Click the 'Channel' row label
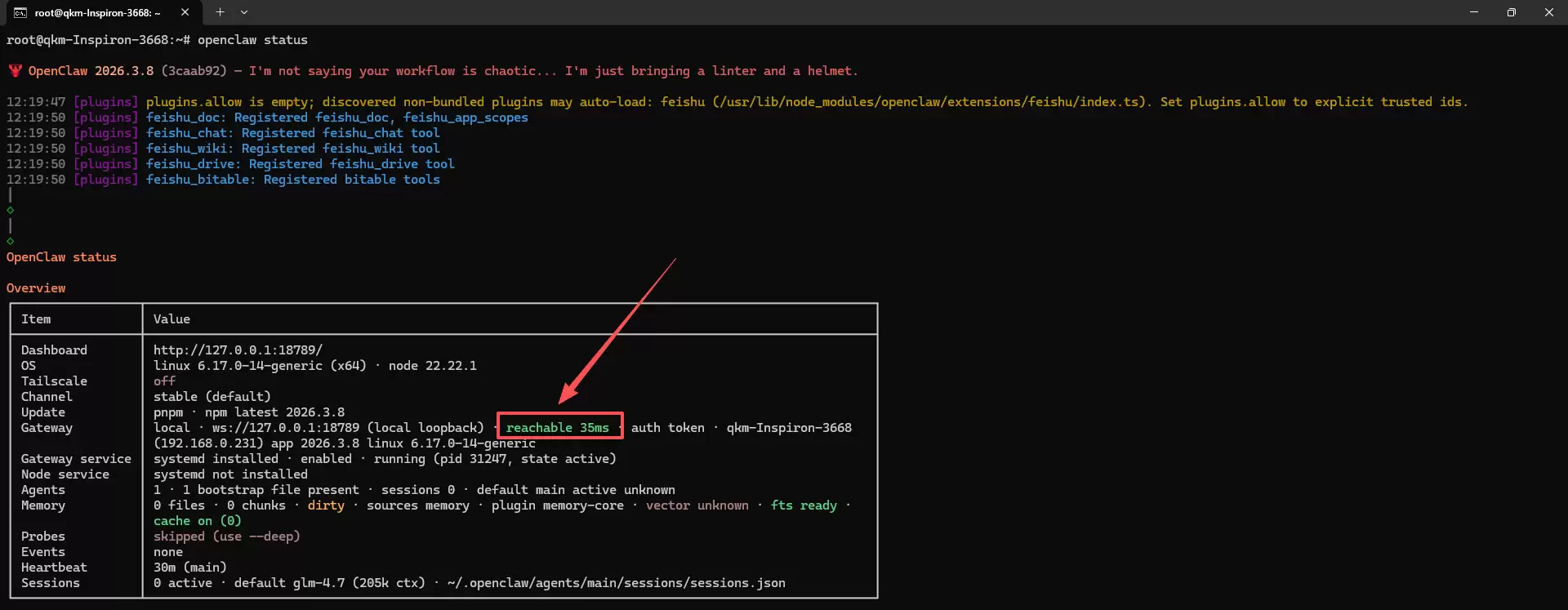This screenshot has height=610, width=1568. [x=47, y=397]
